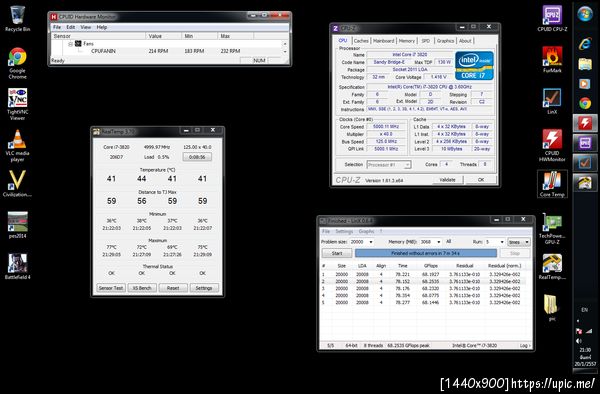Image resolution: width=600 pixels, height=394 pixels.
Task: Select the CPUID HWMonitor desktop shortcut
Action: point(552,145)
